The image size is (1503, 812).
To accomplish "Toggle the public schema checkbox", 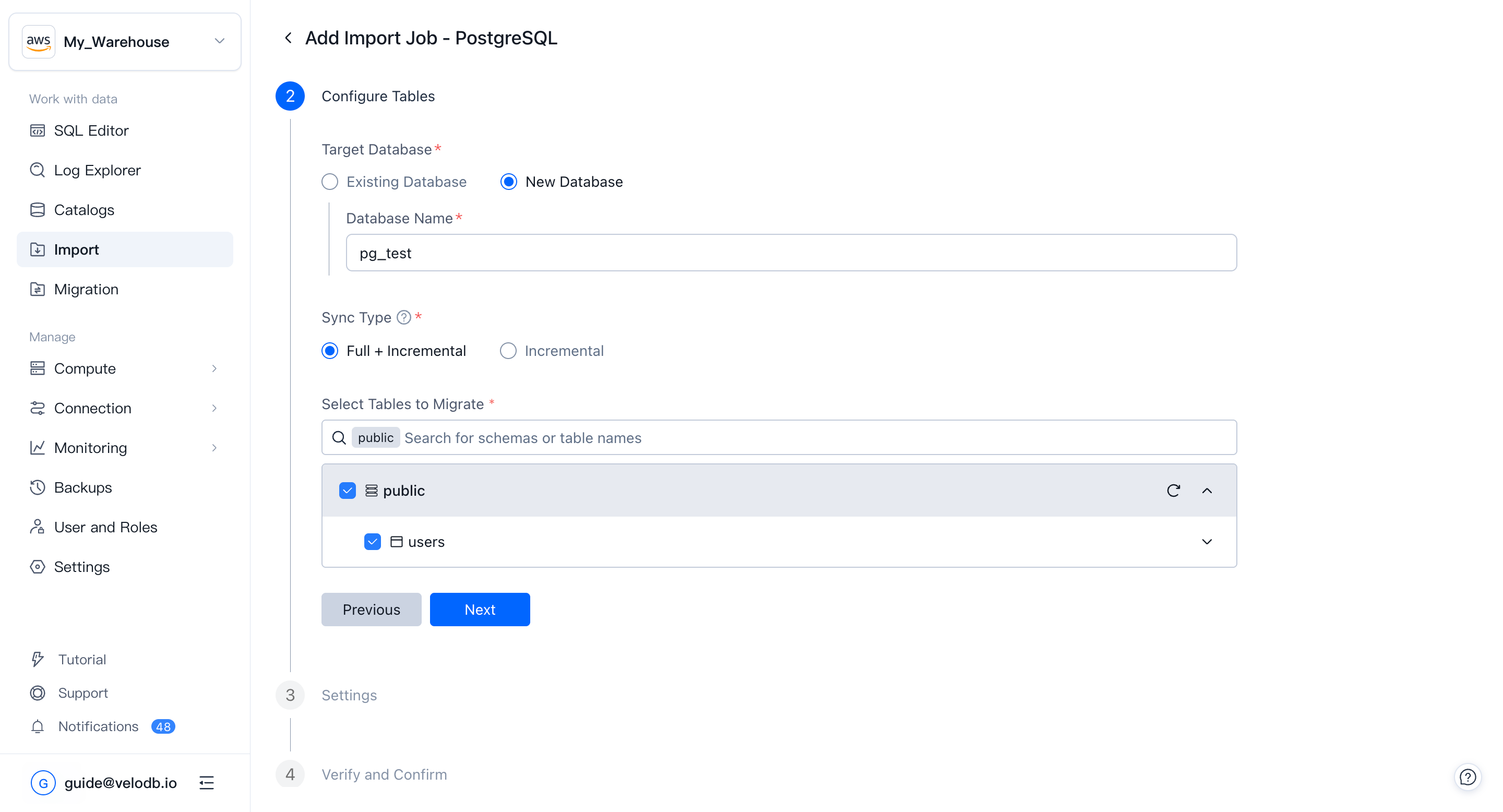I will [x=347, y=491].
